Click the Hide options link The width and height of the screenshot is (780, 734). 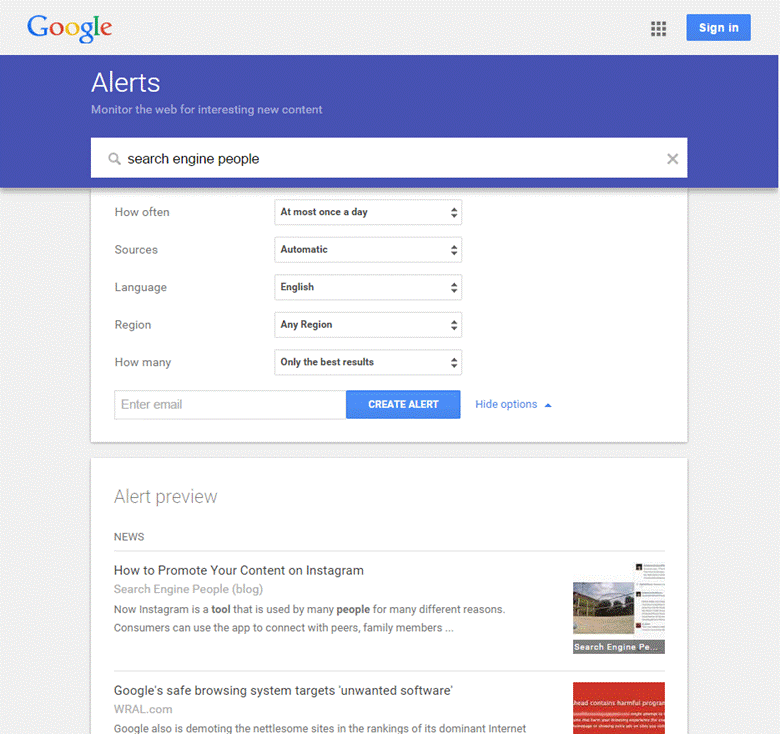pos(506,405)
